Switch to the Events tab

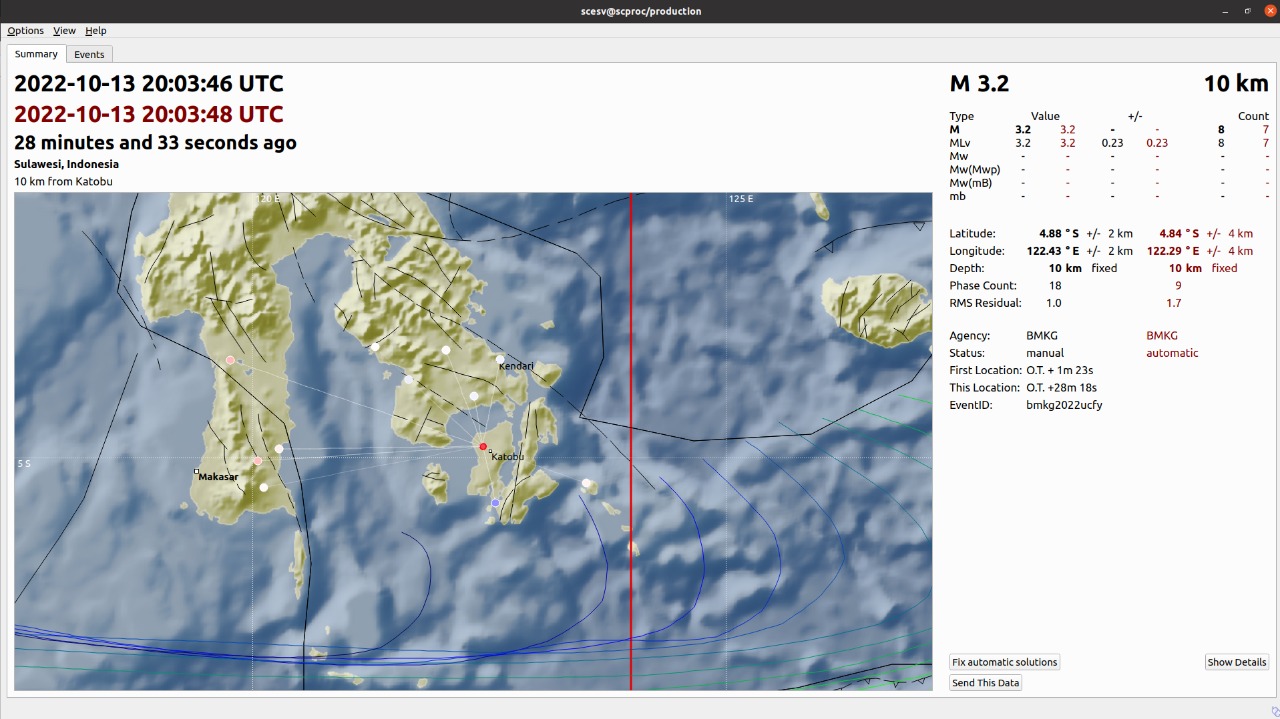point(89,54)
